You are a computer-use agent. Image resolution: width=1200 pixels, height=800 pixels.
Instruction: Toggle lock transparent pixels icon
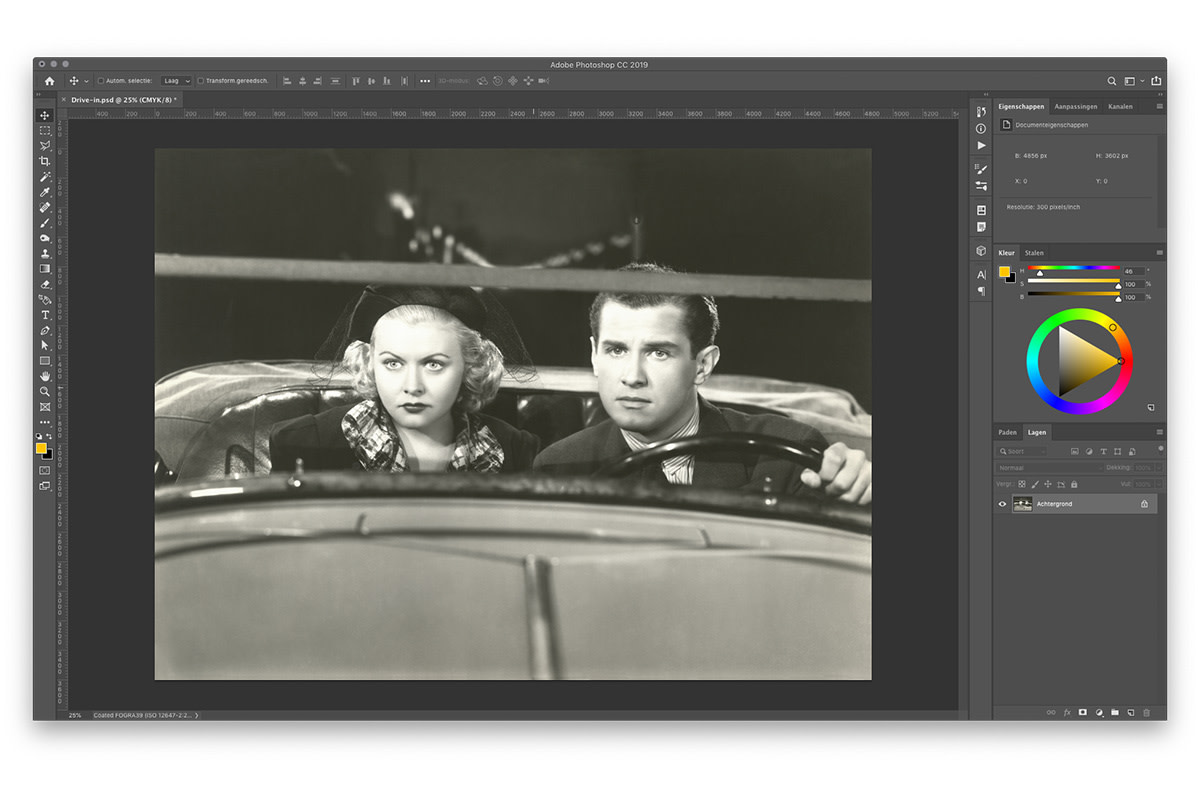tap(1022, 484)
